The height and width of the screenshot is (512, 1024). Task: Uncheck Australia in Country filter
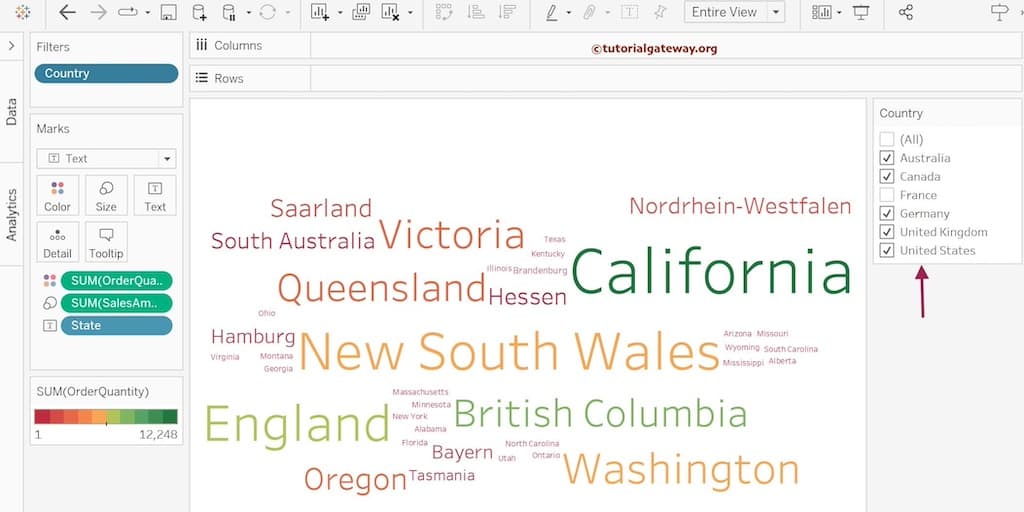(886, 157)
